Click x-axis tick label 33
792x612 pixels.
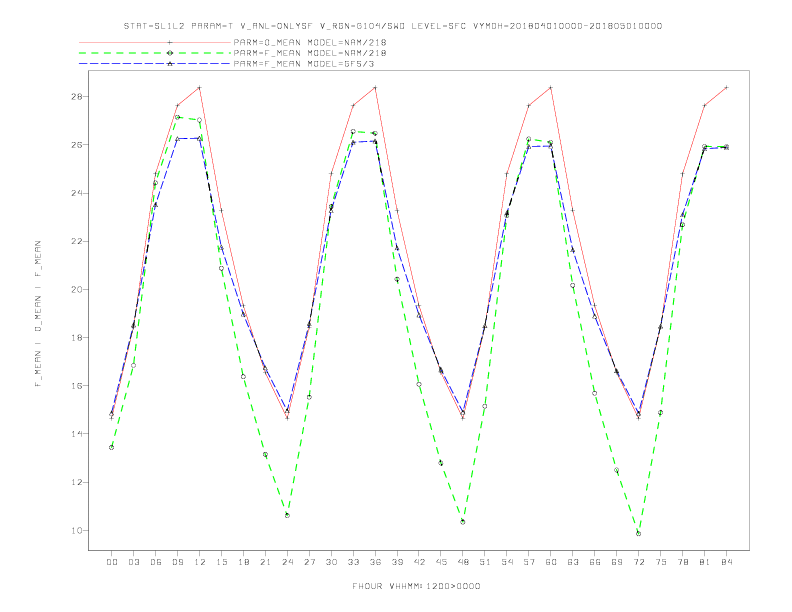coord(353,562)
